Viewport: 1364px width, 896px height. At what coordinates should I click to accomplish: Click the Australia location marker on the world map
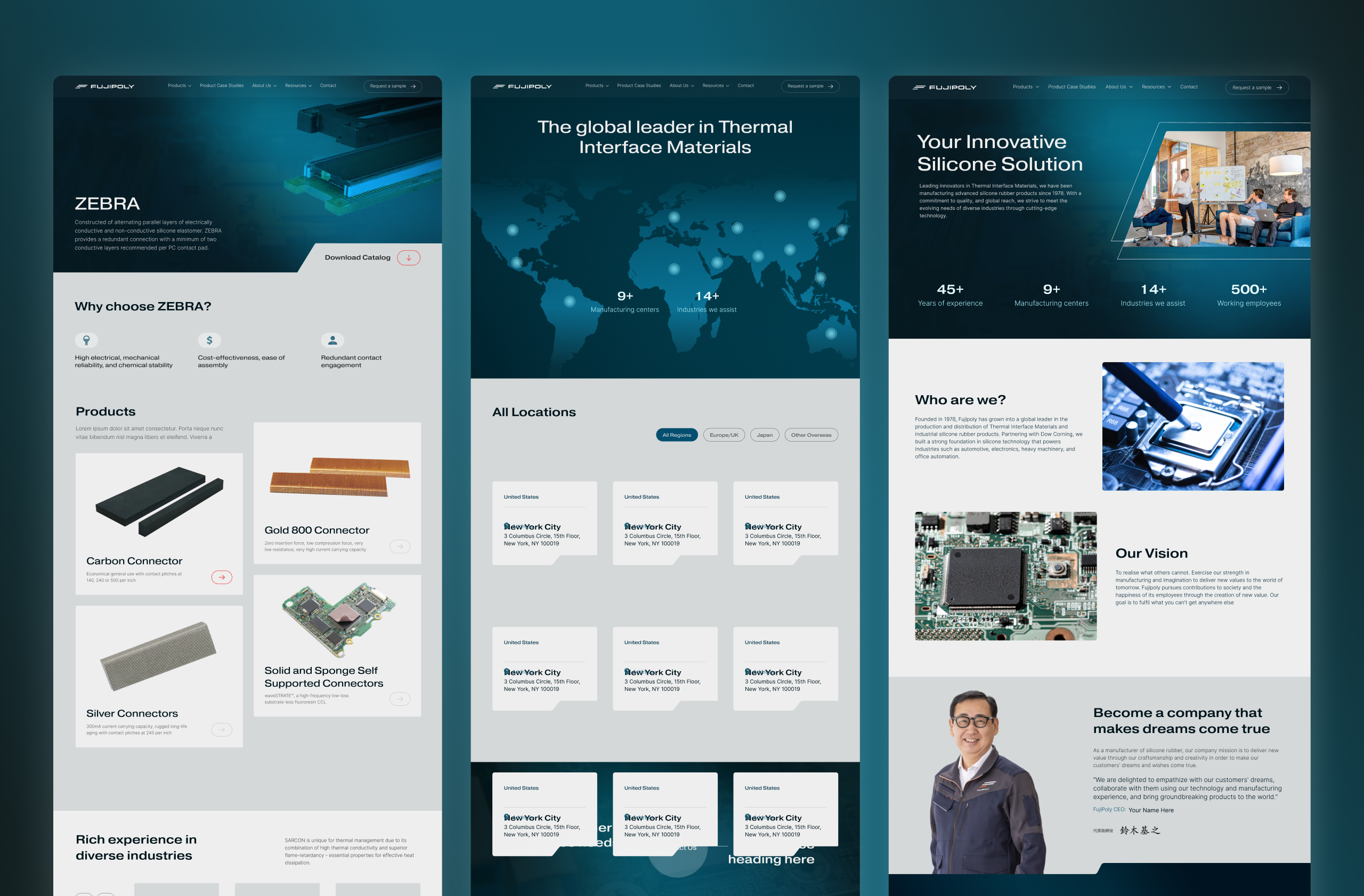(831, 333)
